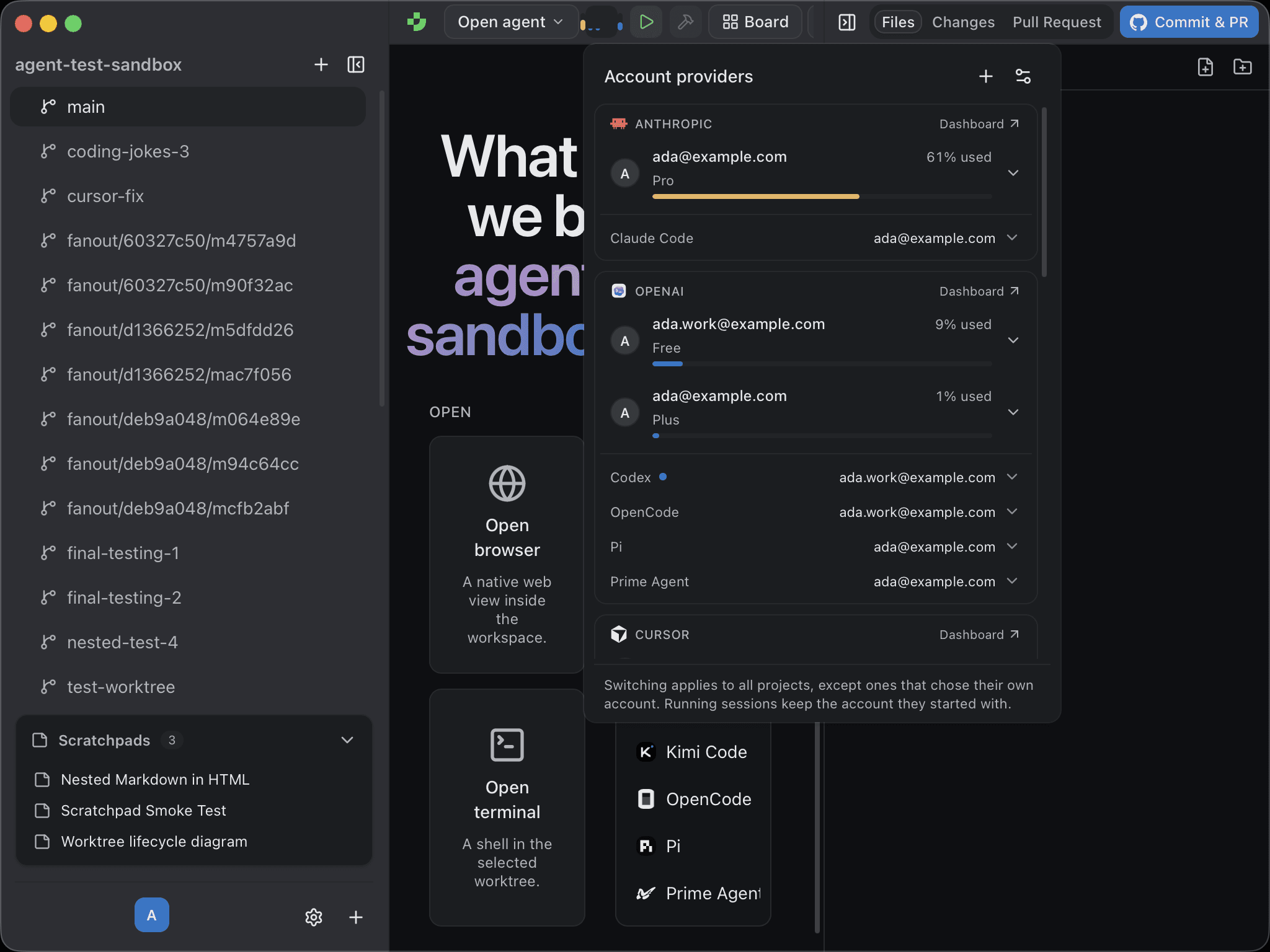1270x952 pixels.
Task: Click the Open browser card
Action: [x=507, y=555]
